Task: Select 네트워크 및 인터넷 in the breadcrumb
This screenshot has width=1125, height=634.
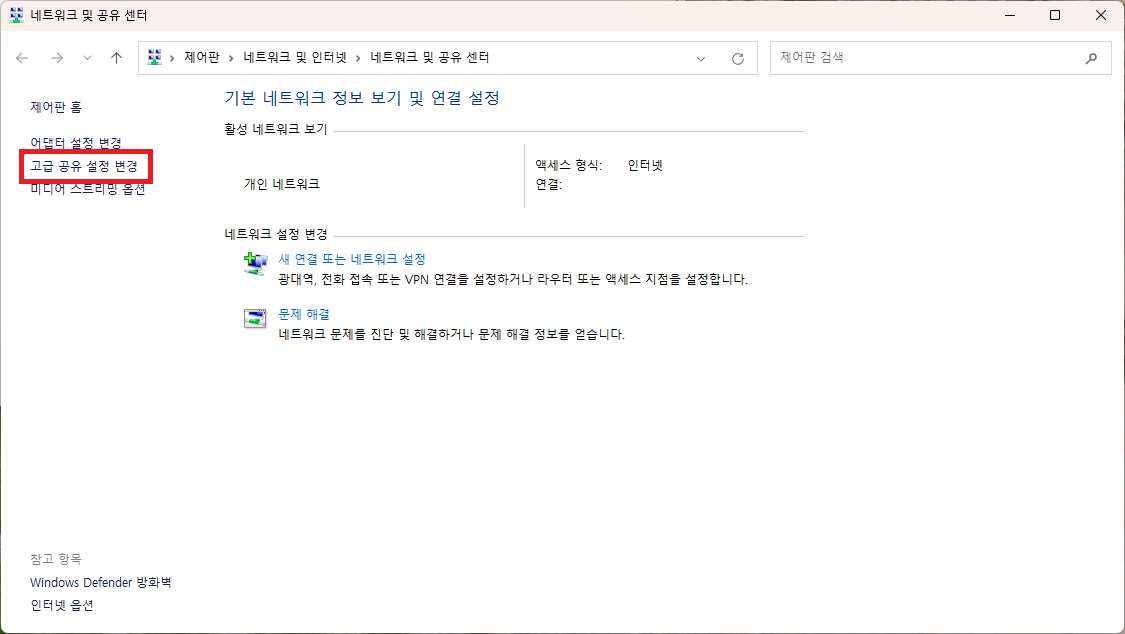Action: pyautogui.click(x=296, y=57)
